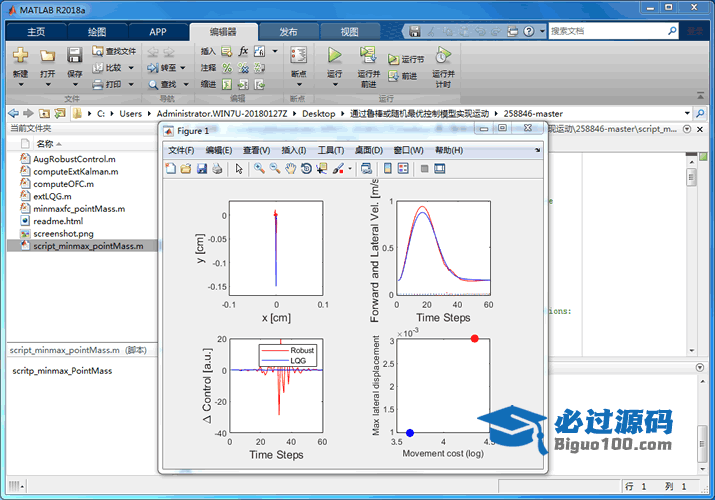Click up one folder level icon
The width and height of the screenshot is (715, 500).
pyautogui.click(x=44, y=113)
